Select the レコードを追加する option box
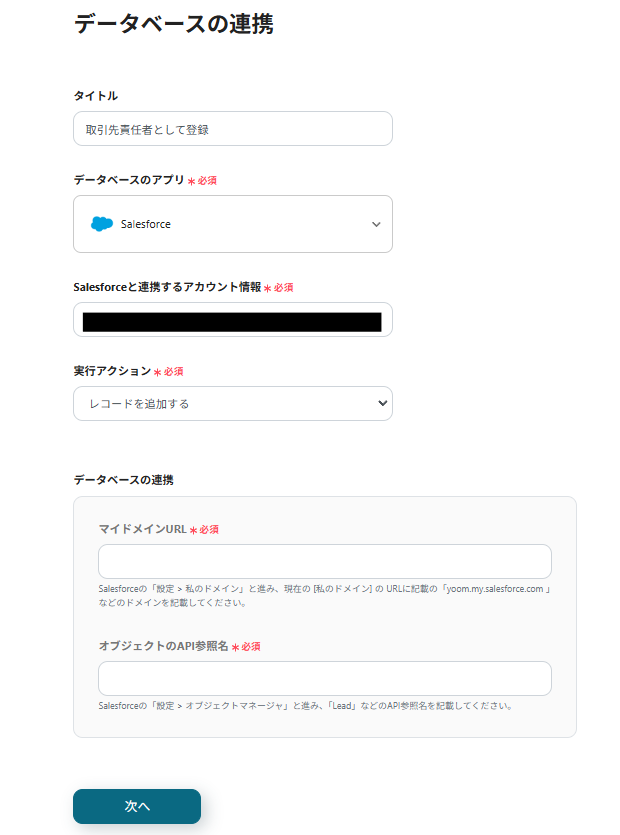Screen dimensions: 620x835 [232, 403]
